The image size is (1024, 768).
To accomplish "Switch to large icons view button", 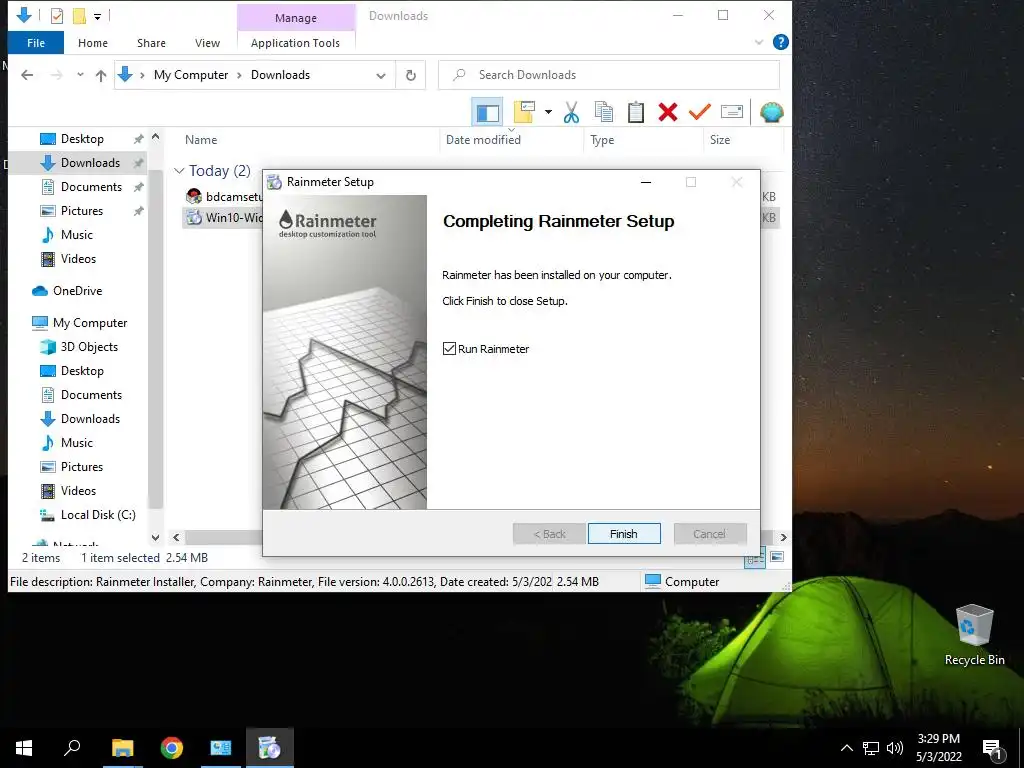I will tap(776, 557).
